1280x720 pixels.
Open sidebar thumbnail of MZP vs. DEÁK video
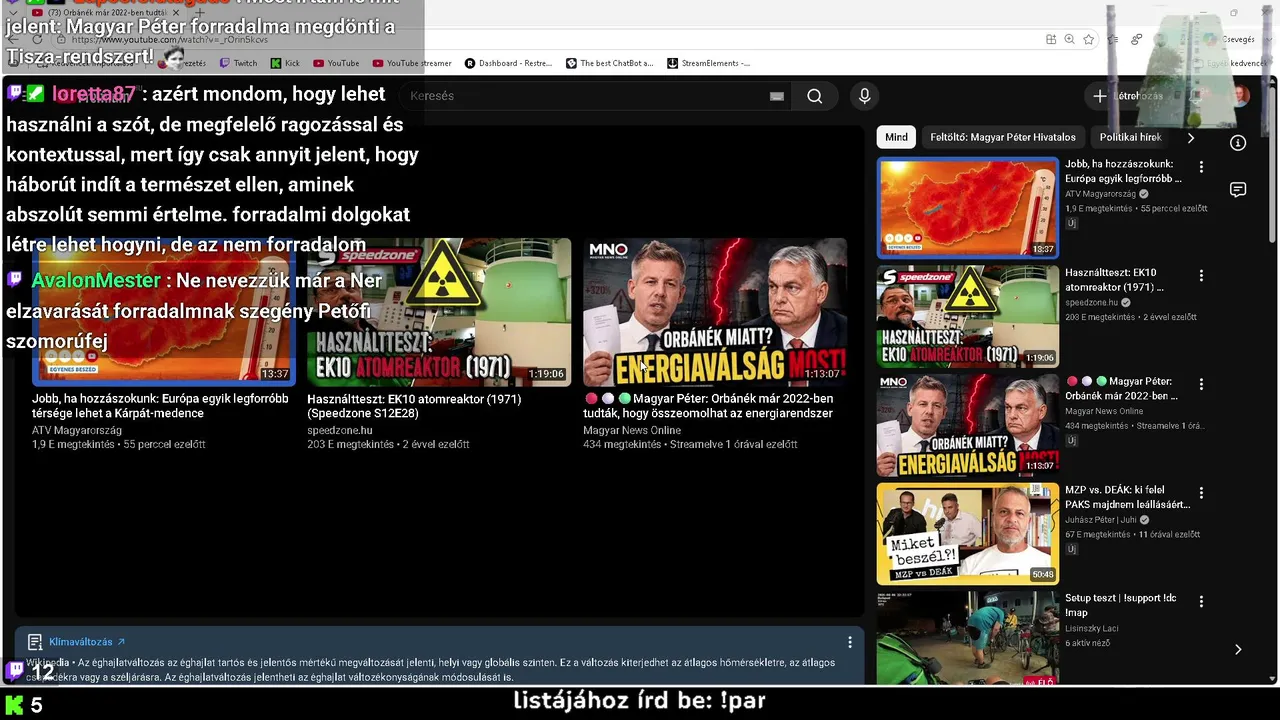click(968, 534)
